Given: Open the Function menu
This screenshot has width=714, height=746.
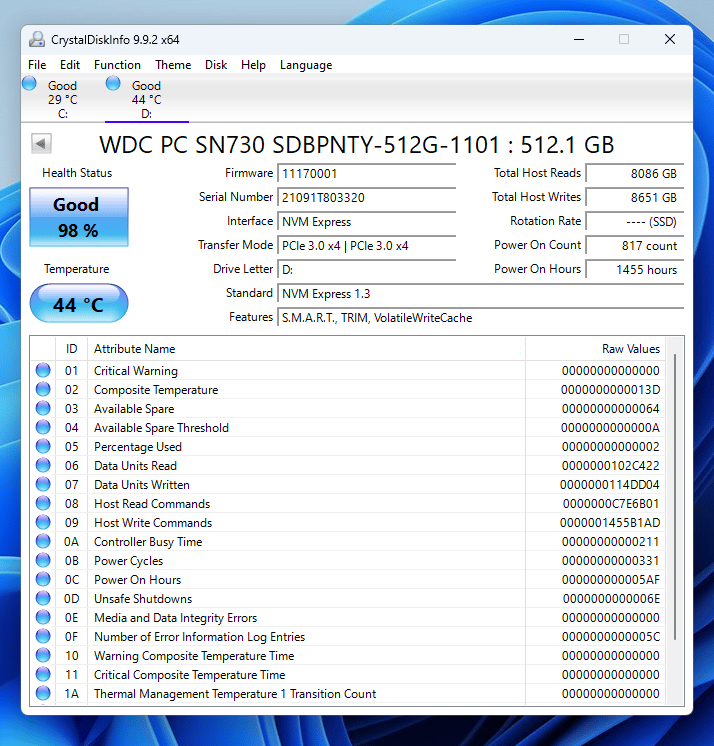Looking at the screenshot, I should point(117,65).
